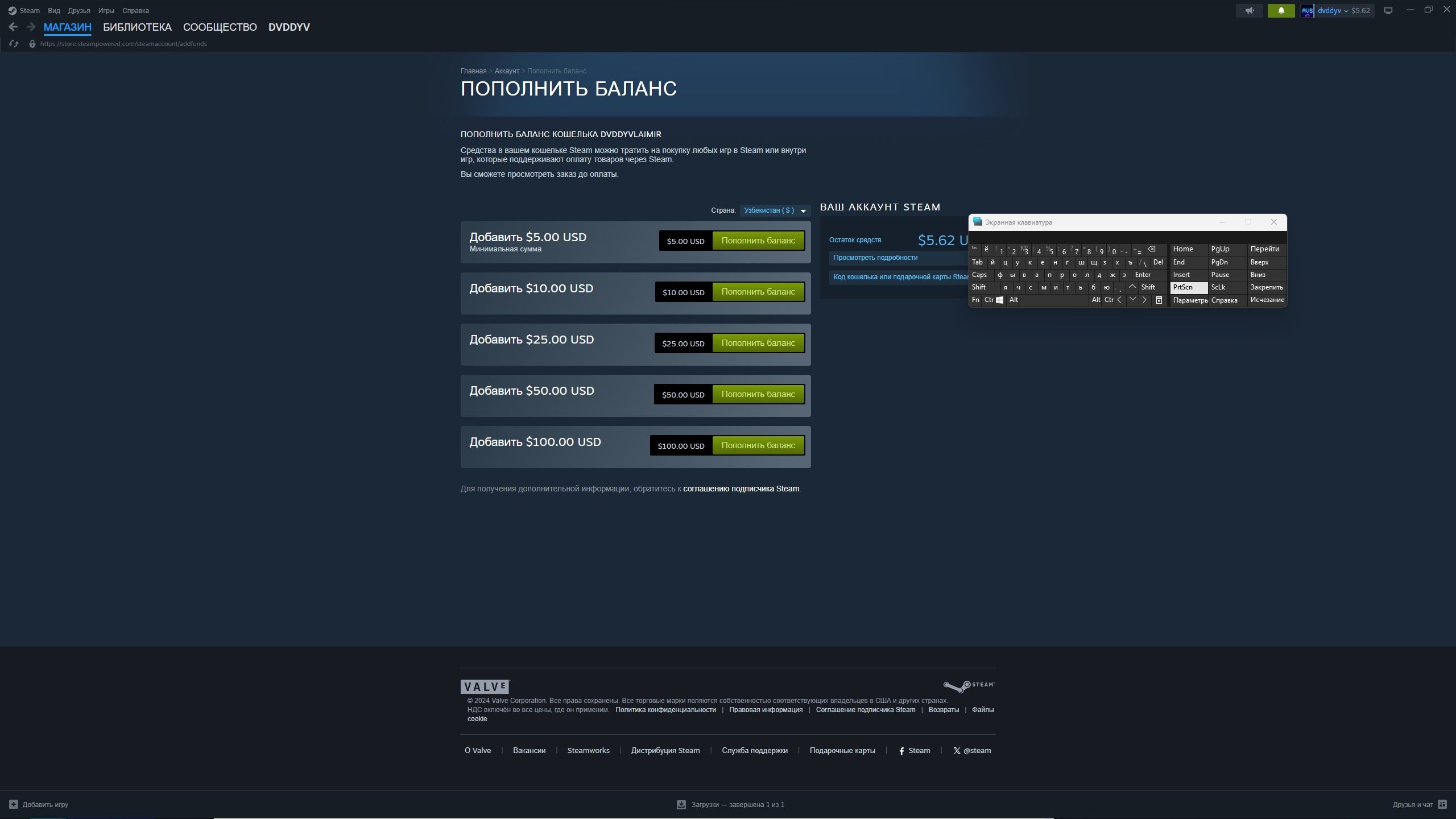Click the back navigation arrow
Screen dimensions: 1456x819
coord(13,27)
